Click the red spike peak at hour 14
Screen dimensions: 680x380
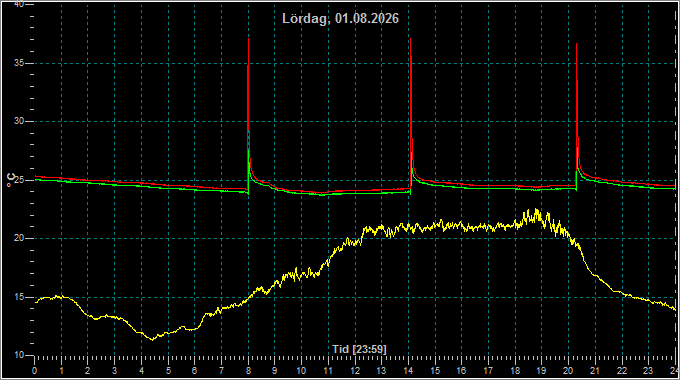410,39
